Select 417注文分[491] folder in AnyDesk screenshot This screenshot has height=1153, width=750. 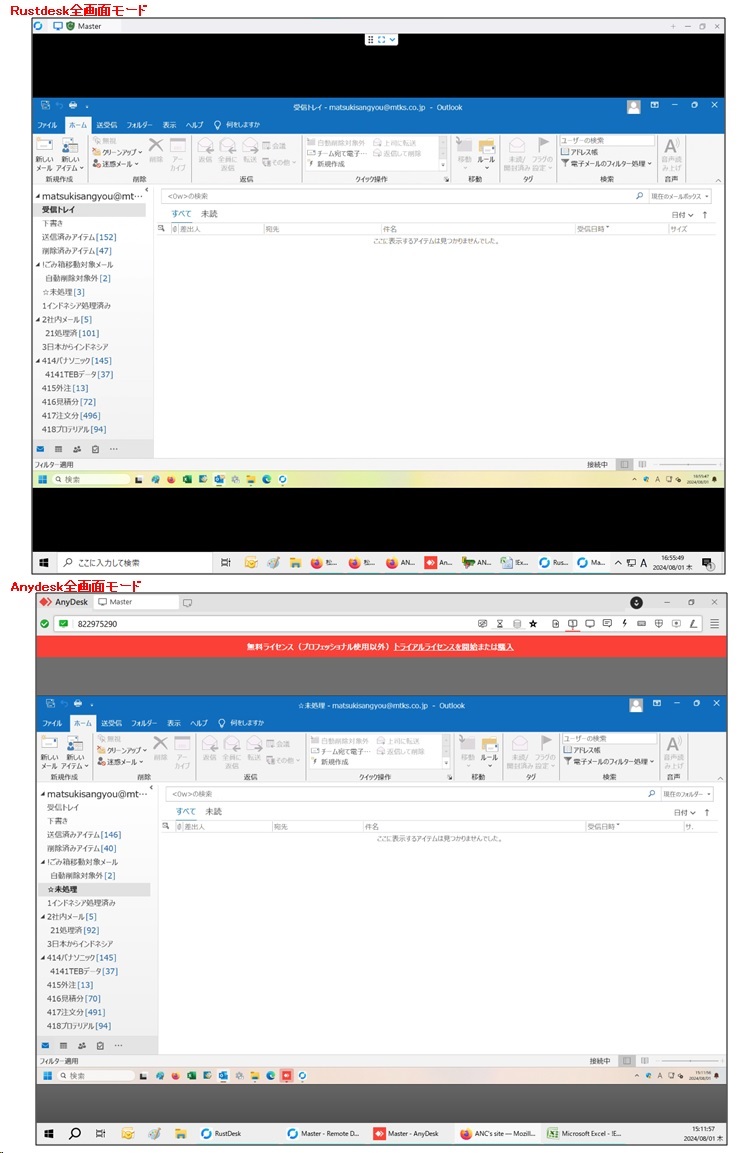point(76,1012)
